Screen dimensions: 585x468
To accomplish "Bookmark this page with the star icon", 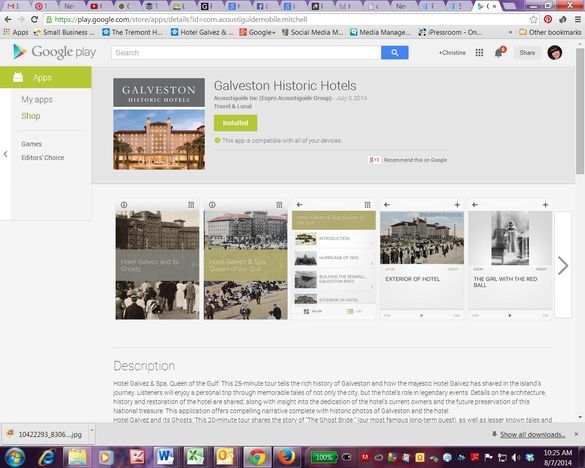I will pos(534,19).
